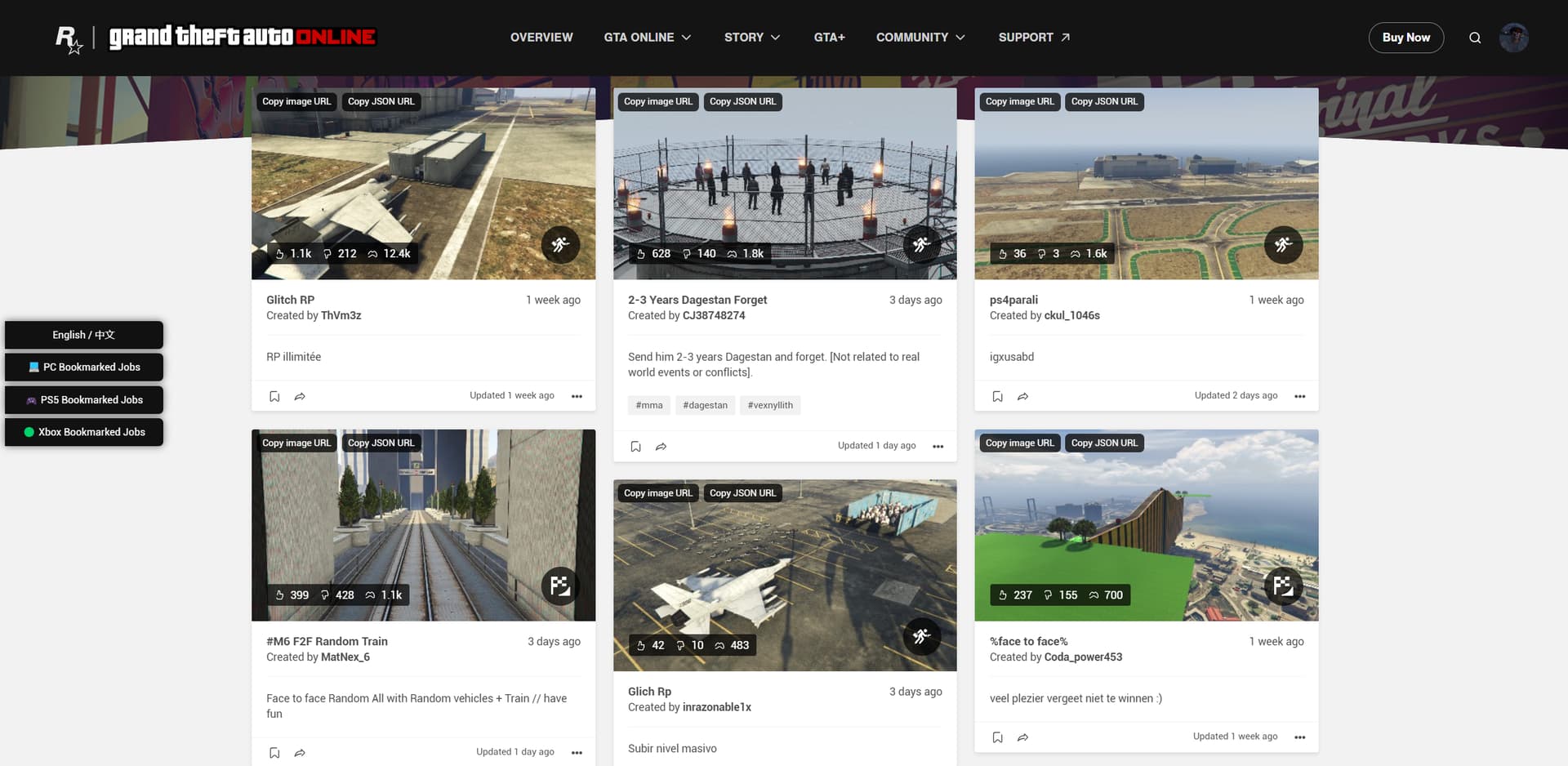Image resolution: width=1568 pixels, height=766 pixels.
Task: Share the Glitch RP job
Action: click(x=300, y=396)
